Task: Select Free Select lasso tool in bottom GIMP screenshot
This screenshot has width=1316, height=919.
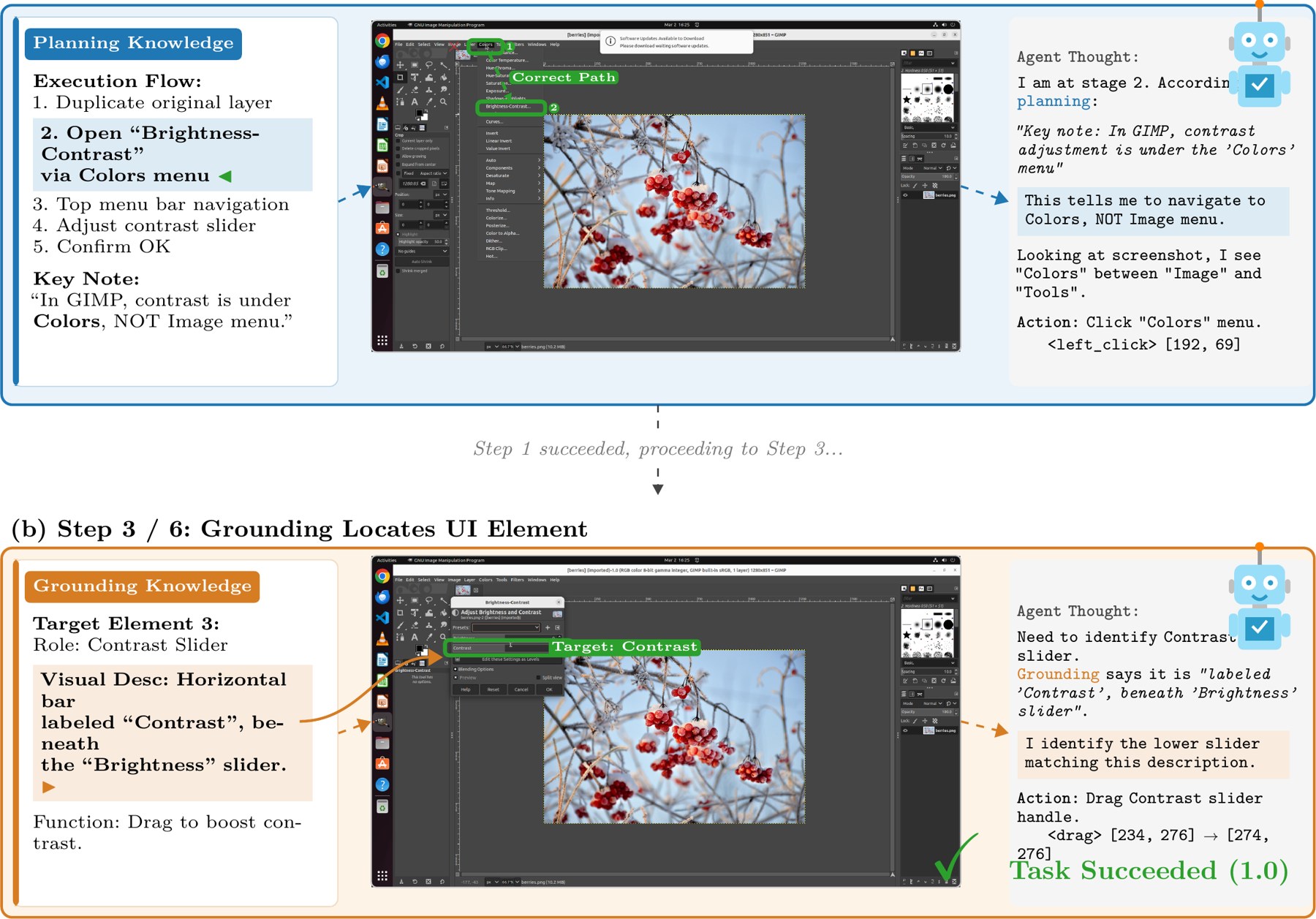Action: tap(429, 600)
